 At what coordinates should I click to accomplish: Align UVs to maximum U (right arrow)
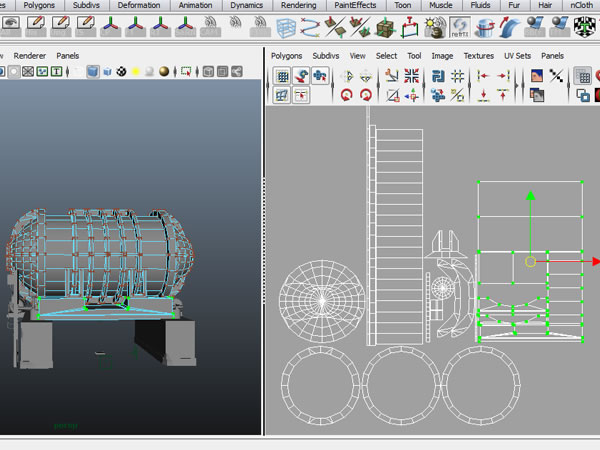click(503, 76)
